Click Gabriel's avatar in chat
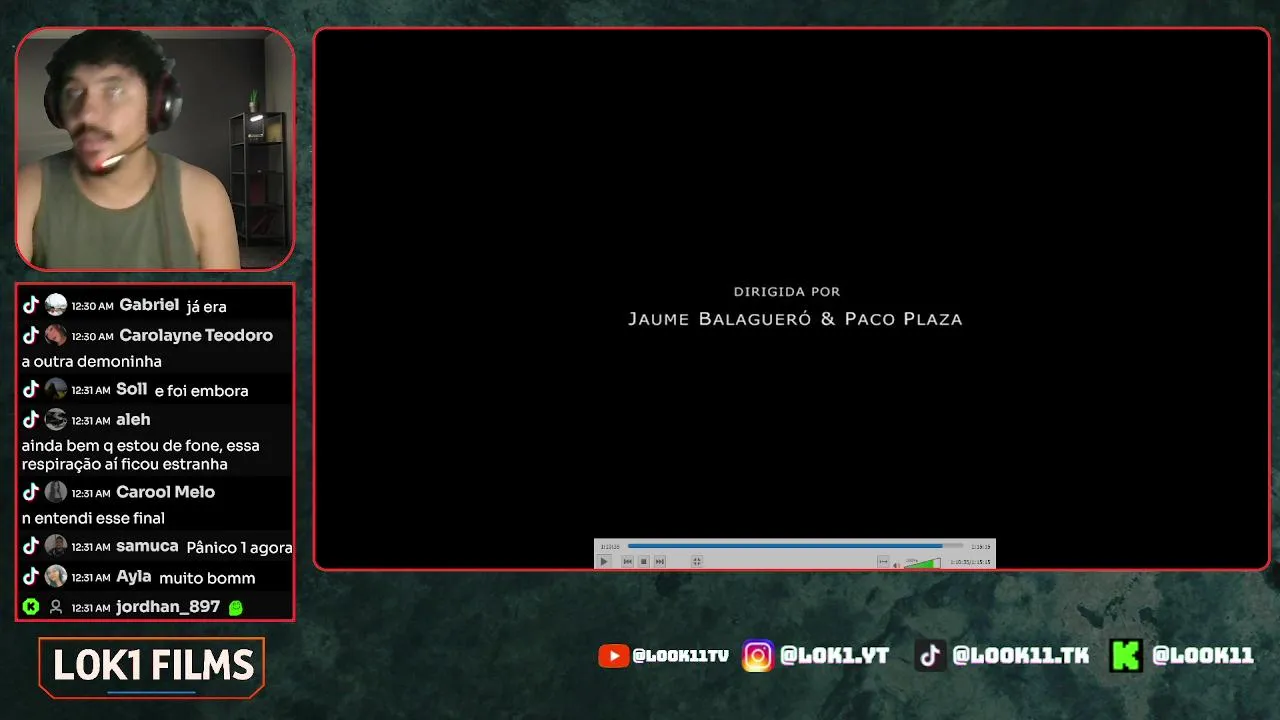The width and height of the screenshot is (1280, 720). click(56, 305)
